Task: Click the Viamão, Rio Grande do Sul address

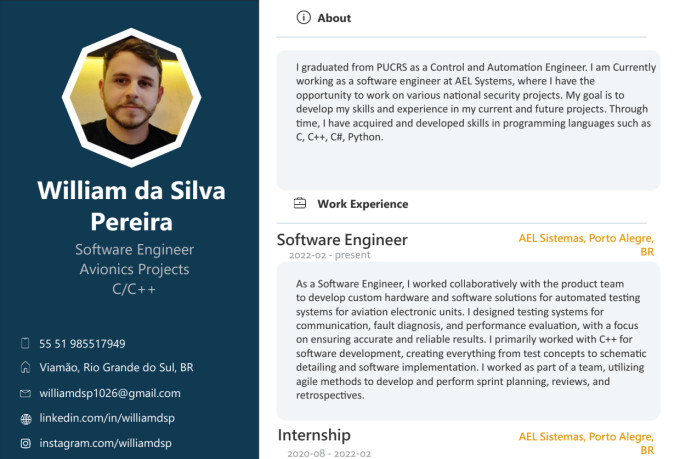Action: tap(116, 368)
